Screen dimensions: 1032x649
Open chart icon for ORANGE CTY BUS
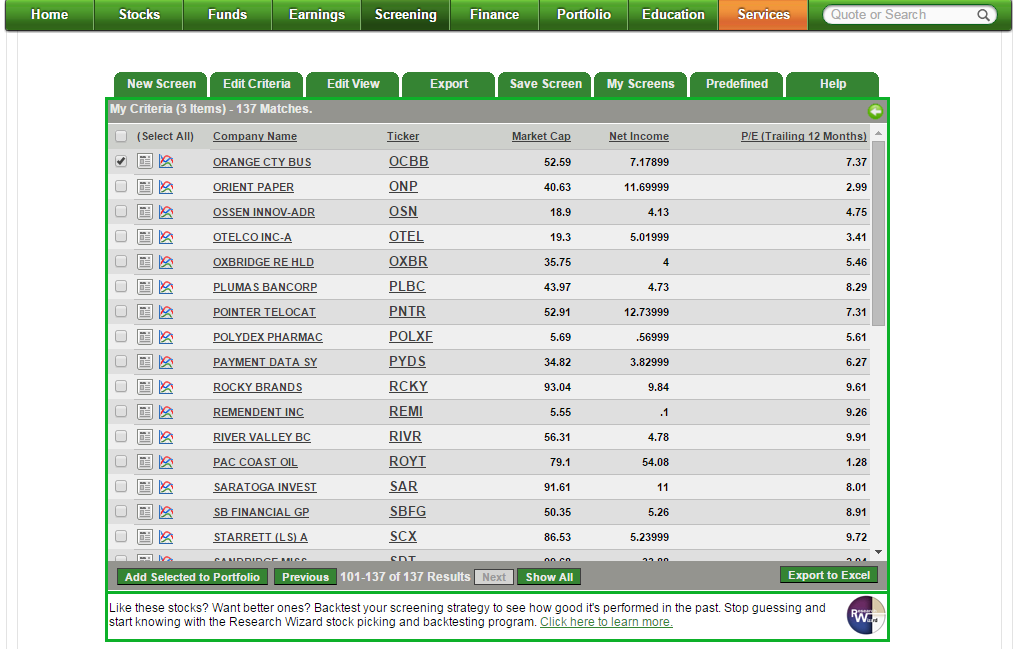tap(166, 161)
